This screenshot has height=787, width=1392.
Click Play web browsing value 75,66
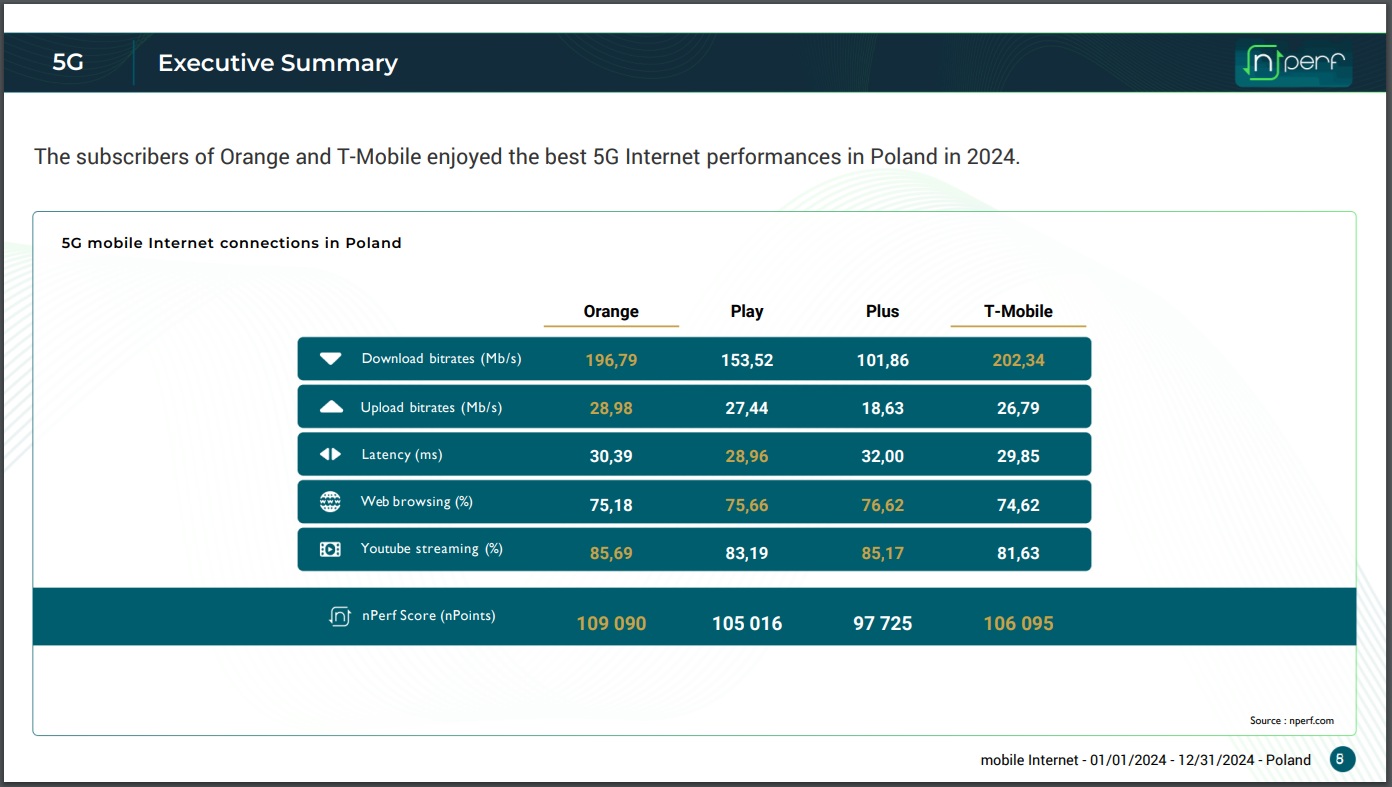(747, 505)
